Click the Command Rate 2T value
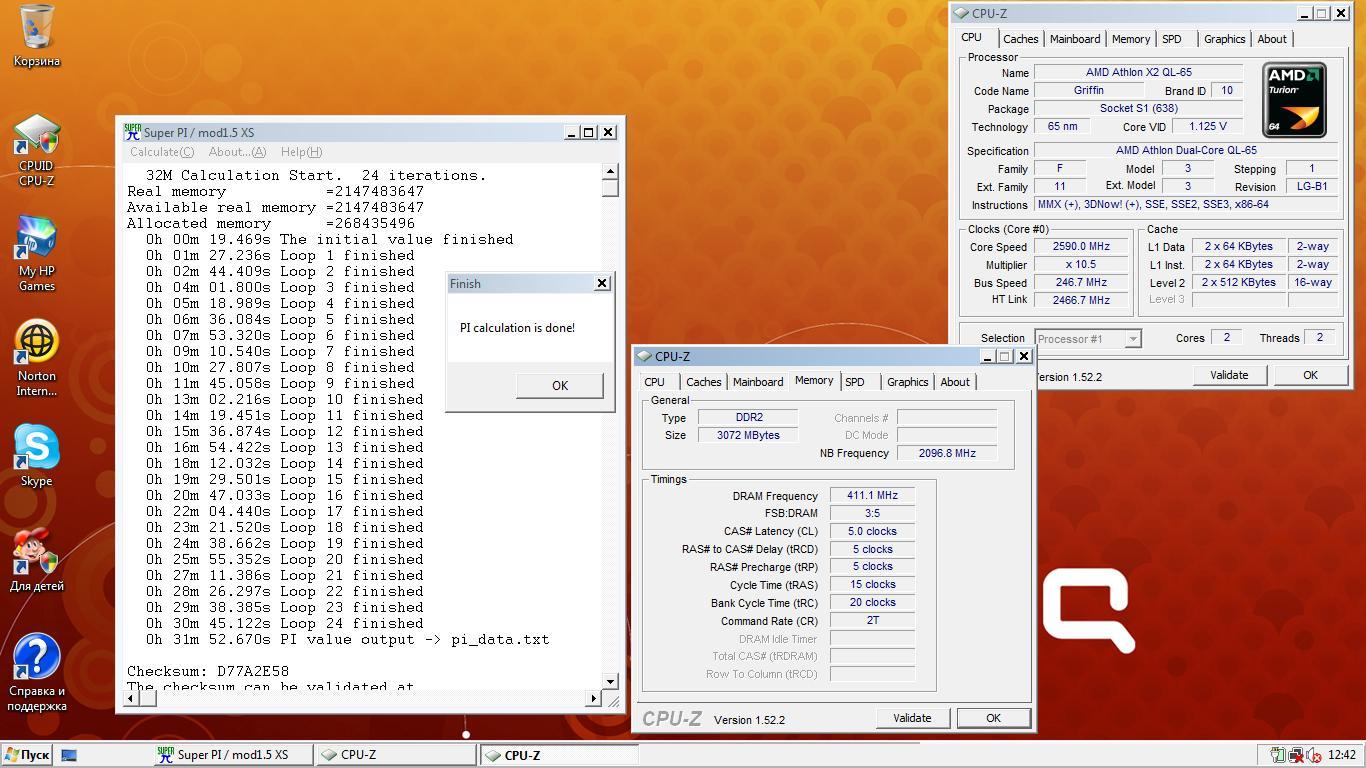 [872, 620]
